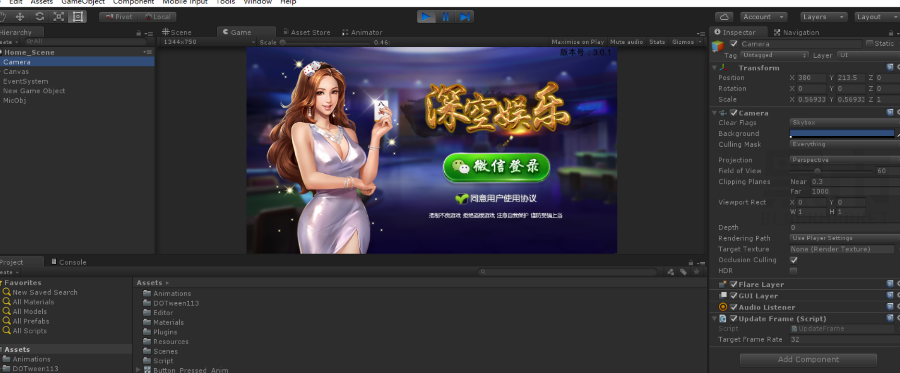Open the Layout dropdown
The height and width of the screenshot is (373, 900).
876,17
